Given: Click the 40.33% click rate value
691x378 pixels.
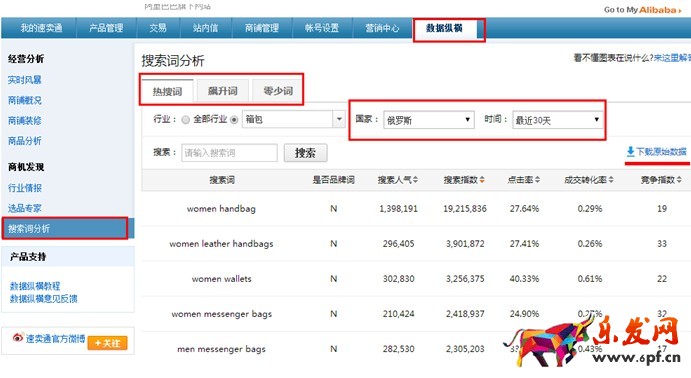Looking at the screenshot, I should [524, 279].
